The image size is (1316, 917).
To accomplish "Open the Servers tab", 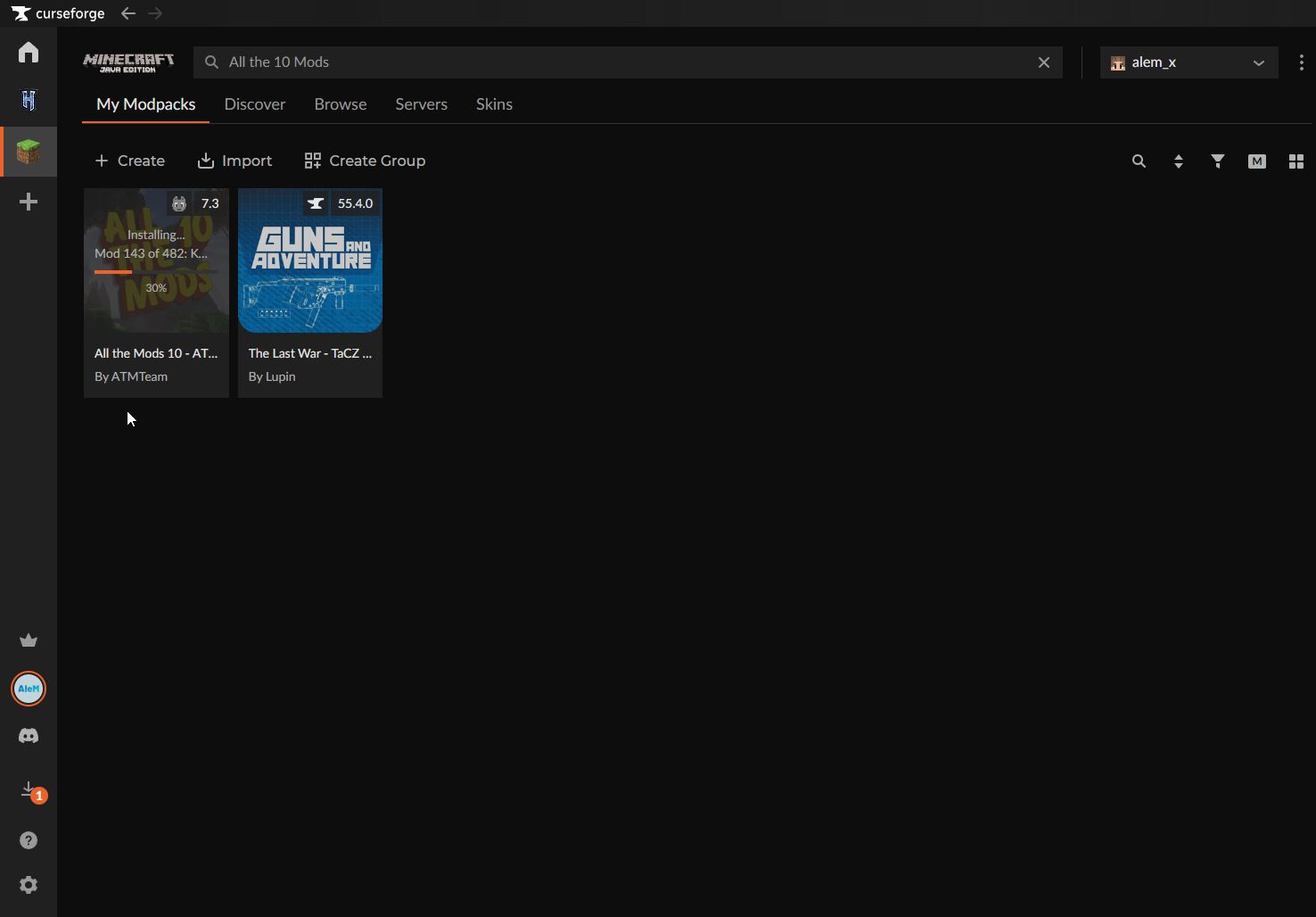I will coord(422,104).
